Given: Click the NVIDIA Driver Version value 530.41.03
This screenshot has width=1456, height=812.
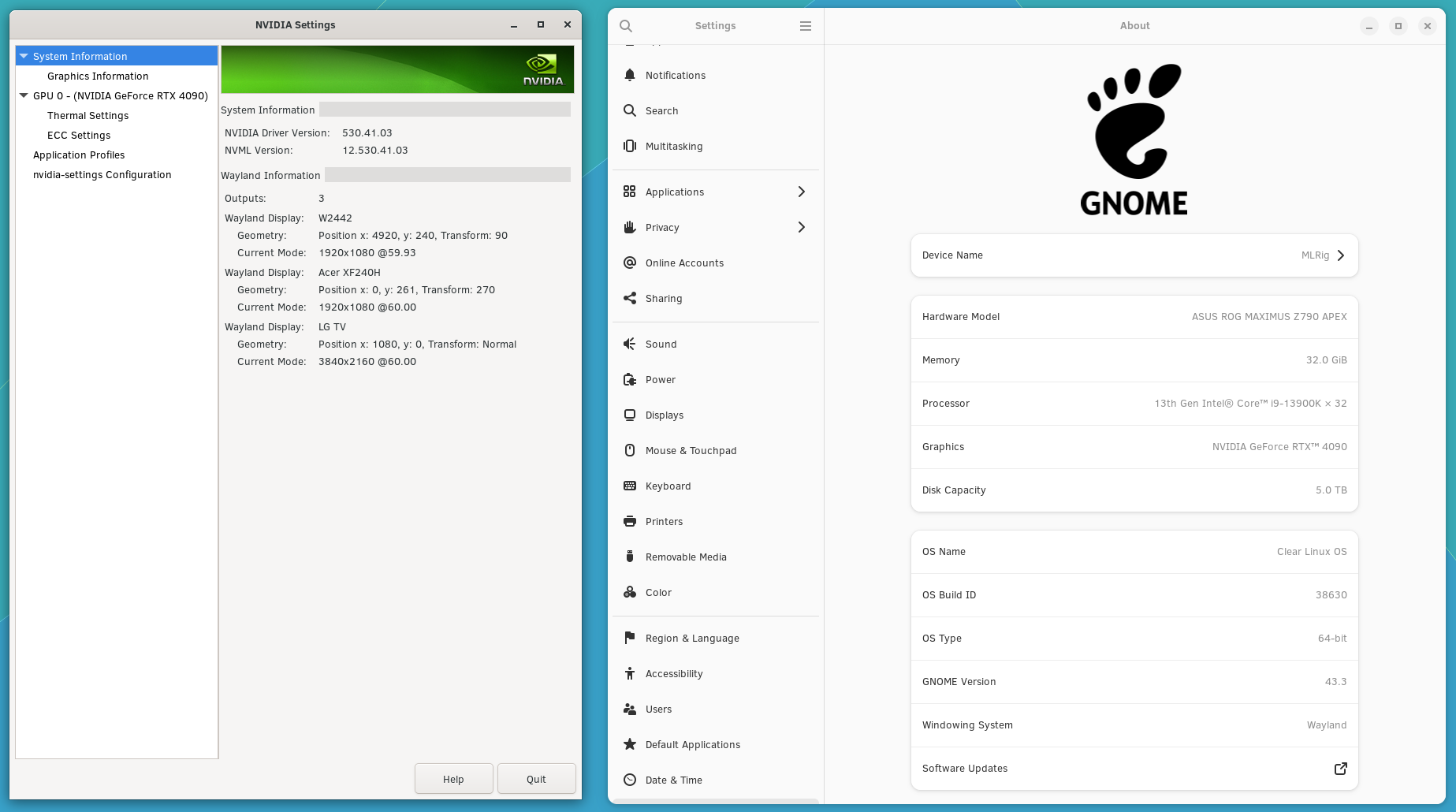Looking at the screenshot, I should [367, 132].
